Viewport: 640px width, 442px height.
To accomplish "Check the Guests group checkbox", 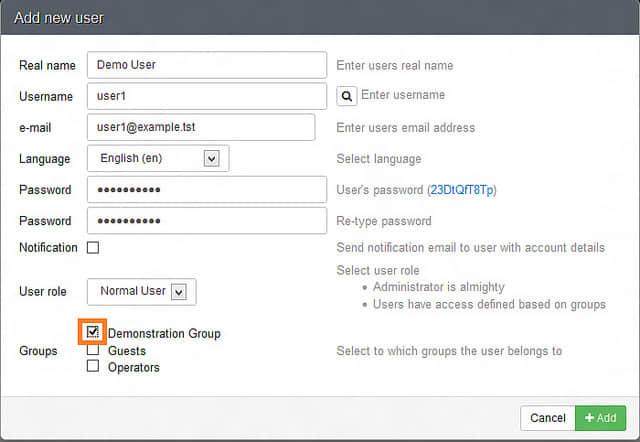I will tap(93, 350).
